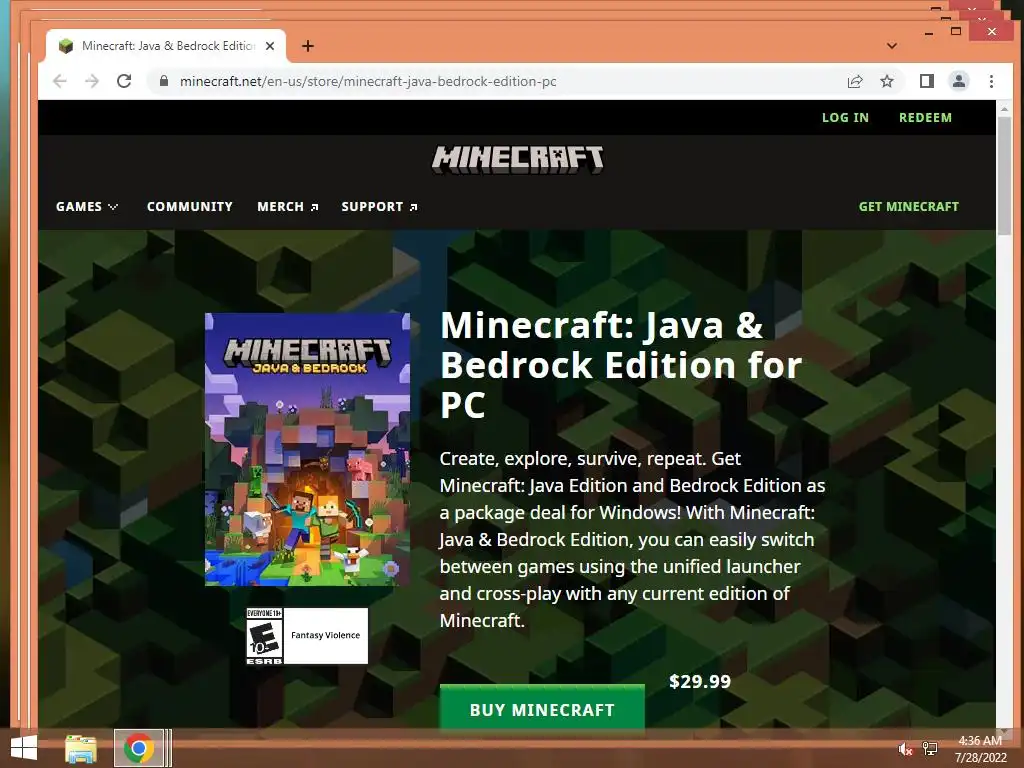This screenshot has width=1024, height=768.
Task: Bookmark this page with the star icon
Action: coord(887,81)
